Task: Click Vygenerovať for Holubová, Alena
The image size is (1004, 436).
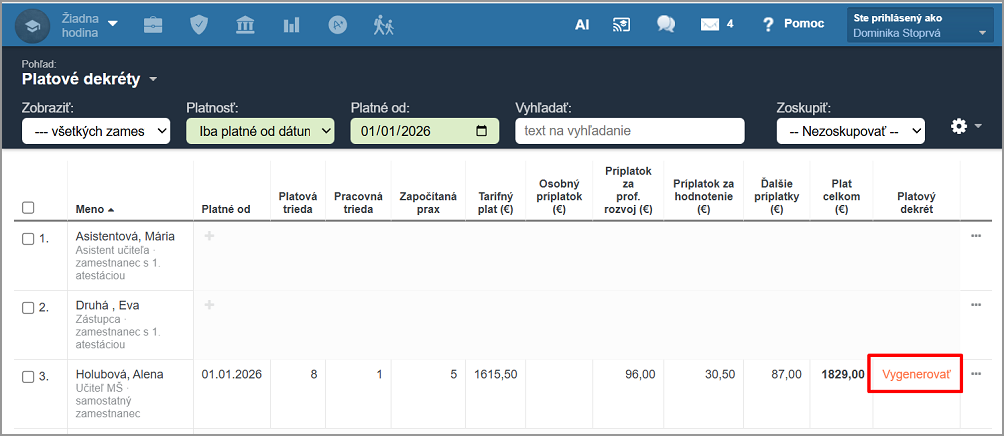Action: pos(915,374)
